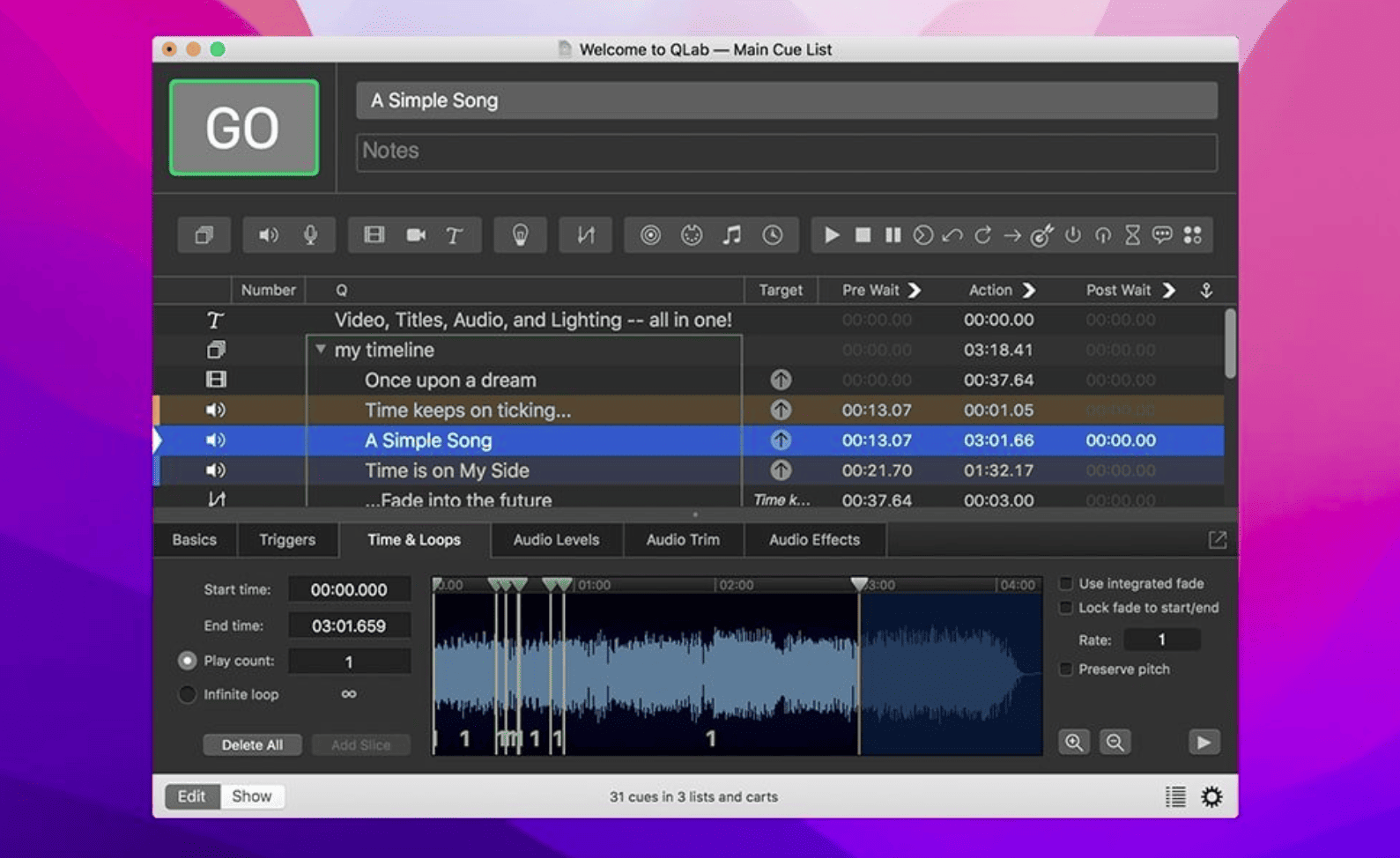Zoom in on the waveform
Screen dimensions: 1400x858
click(1074, 742)
